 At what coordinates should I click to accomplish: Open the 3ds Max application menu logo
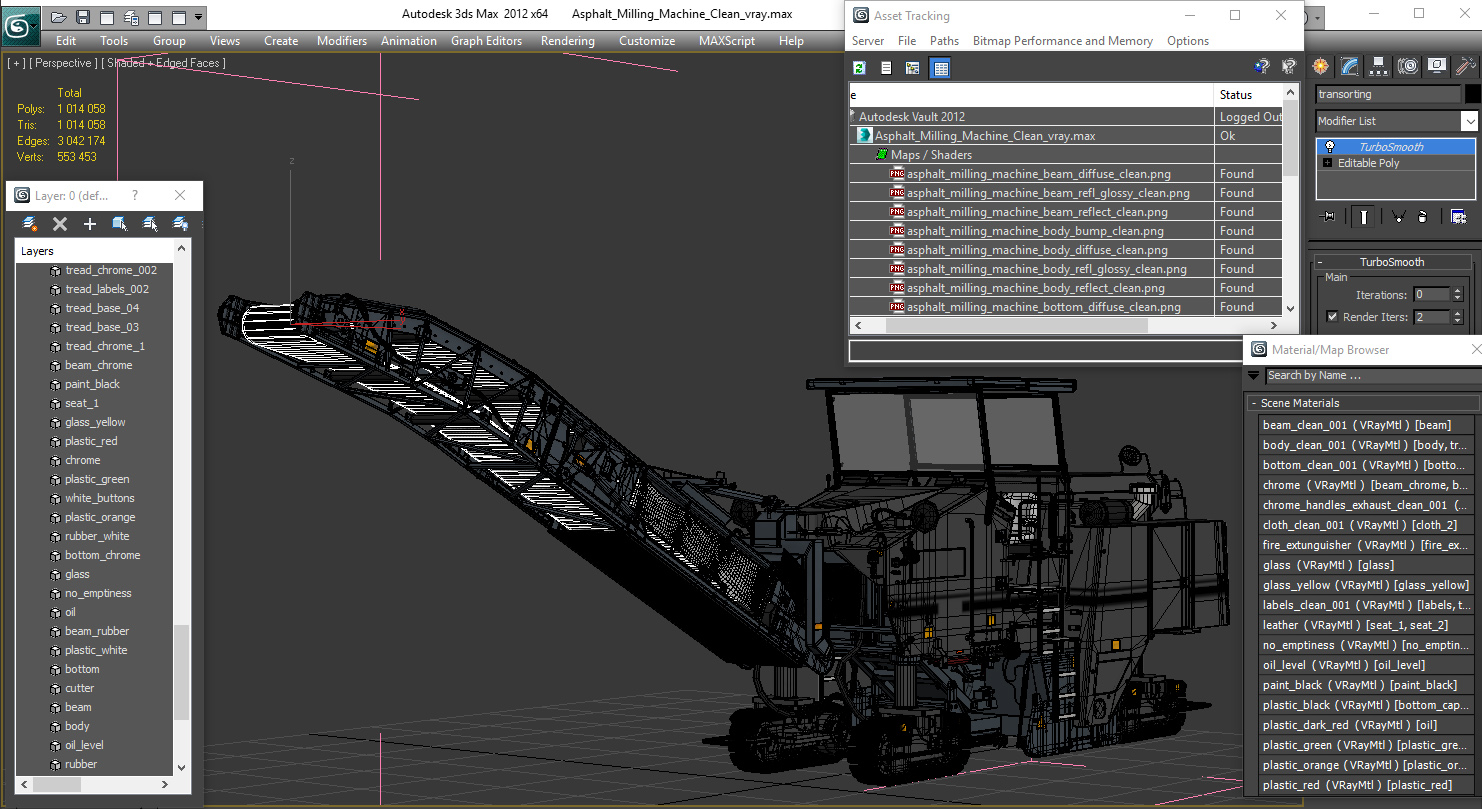tap(20, 25)
